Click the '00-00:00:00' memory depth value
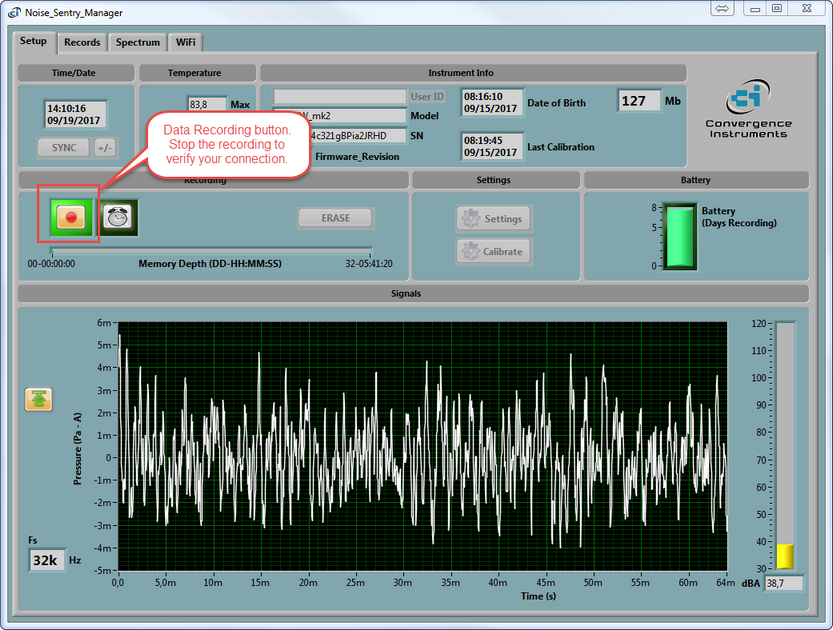Image resolution: width=833 pixels, height=630 pixels. (52, 263)
